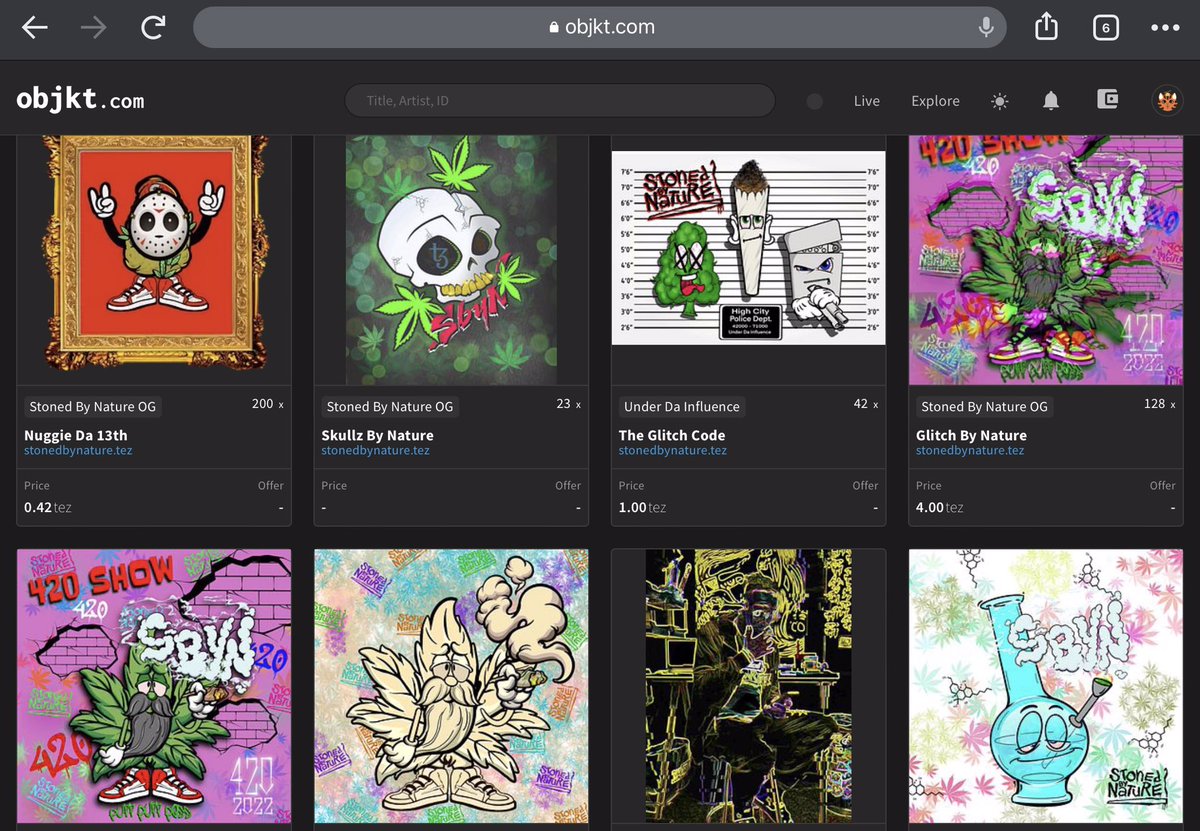The image size is (1200, 831).
Task: Open notifications with the bell icon
Action: point(1051,100)
